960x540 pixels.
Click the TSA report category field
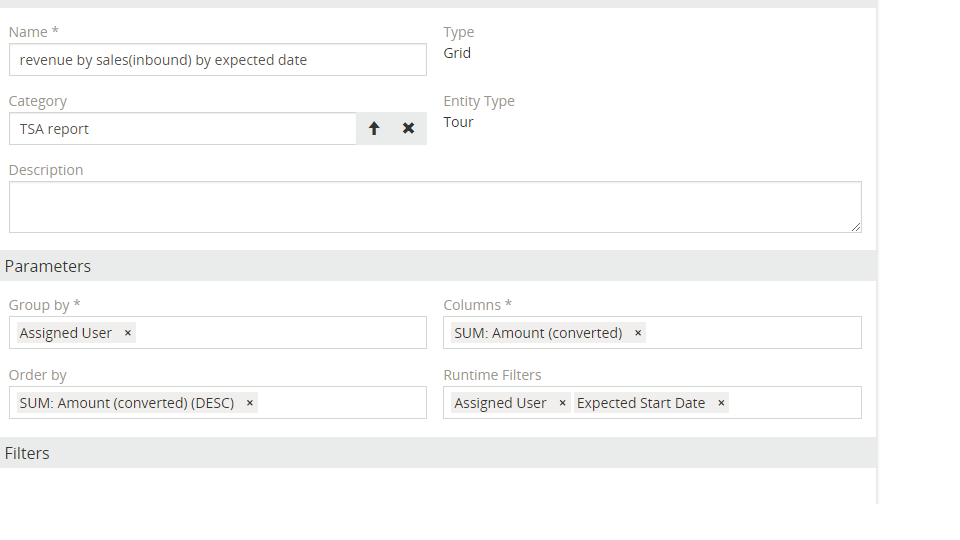[182, 129]
